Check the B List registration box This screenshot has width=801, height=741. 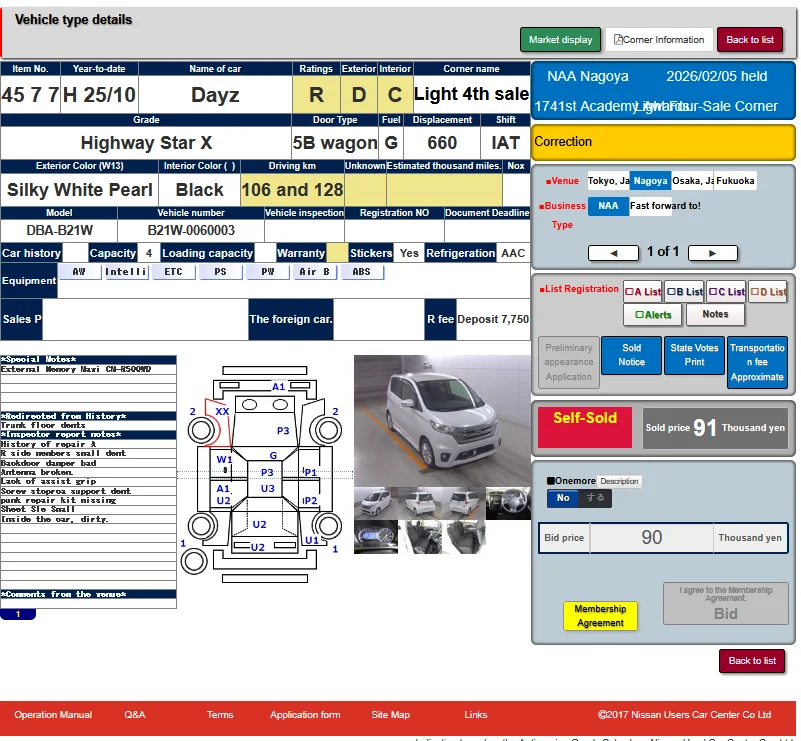(x=685, y=292)
